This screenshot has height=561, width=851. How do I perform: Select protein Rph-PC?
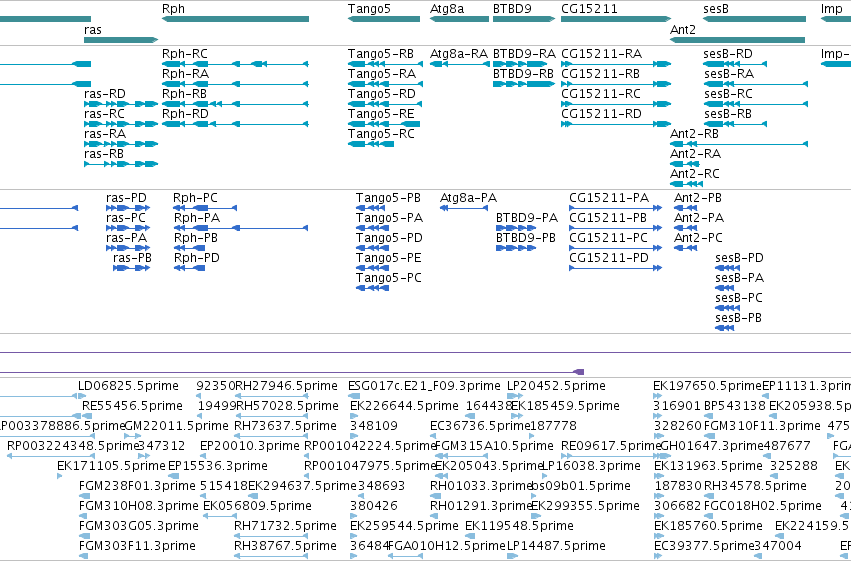(205, 208)
